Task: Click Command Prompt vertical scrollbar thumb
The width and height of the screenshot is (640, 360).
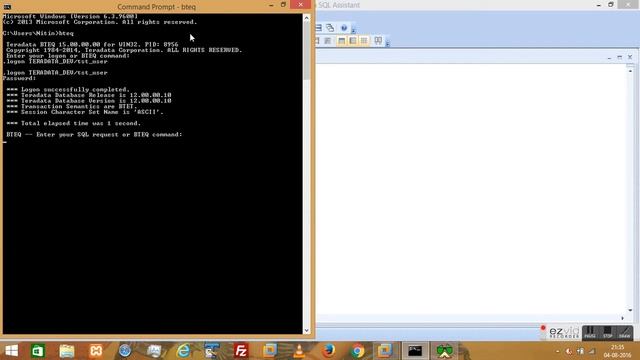Action: point(307,51)
